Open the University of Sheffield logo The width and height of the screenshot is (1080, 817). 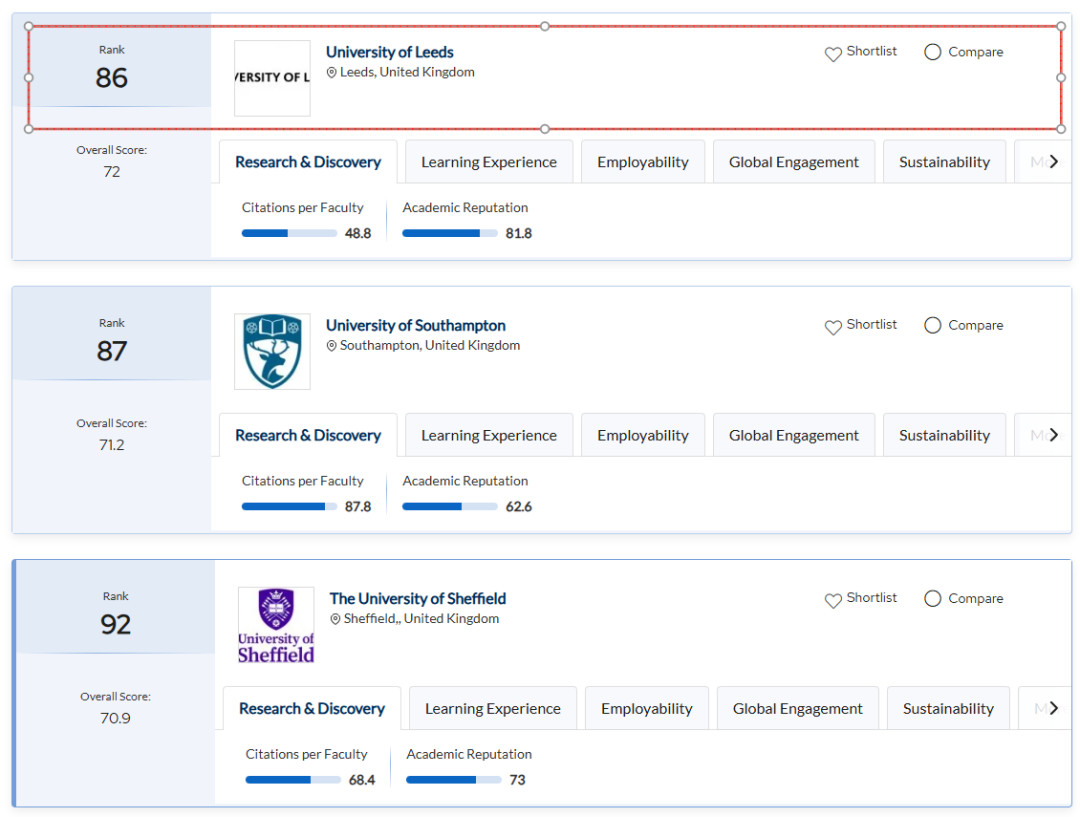tap(276, 625)
